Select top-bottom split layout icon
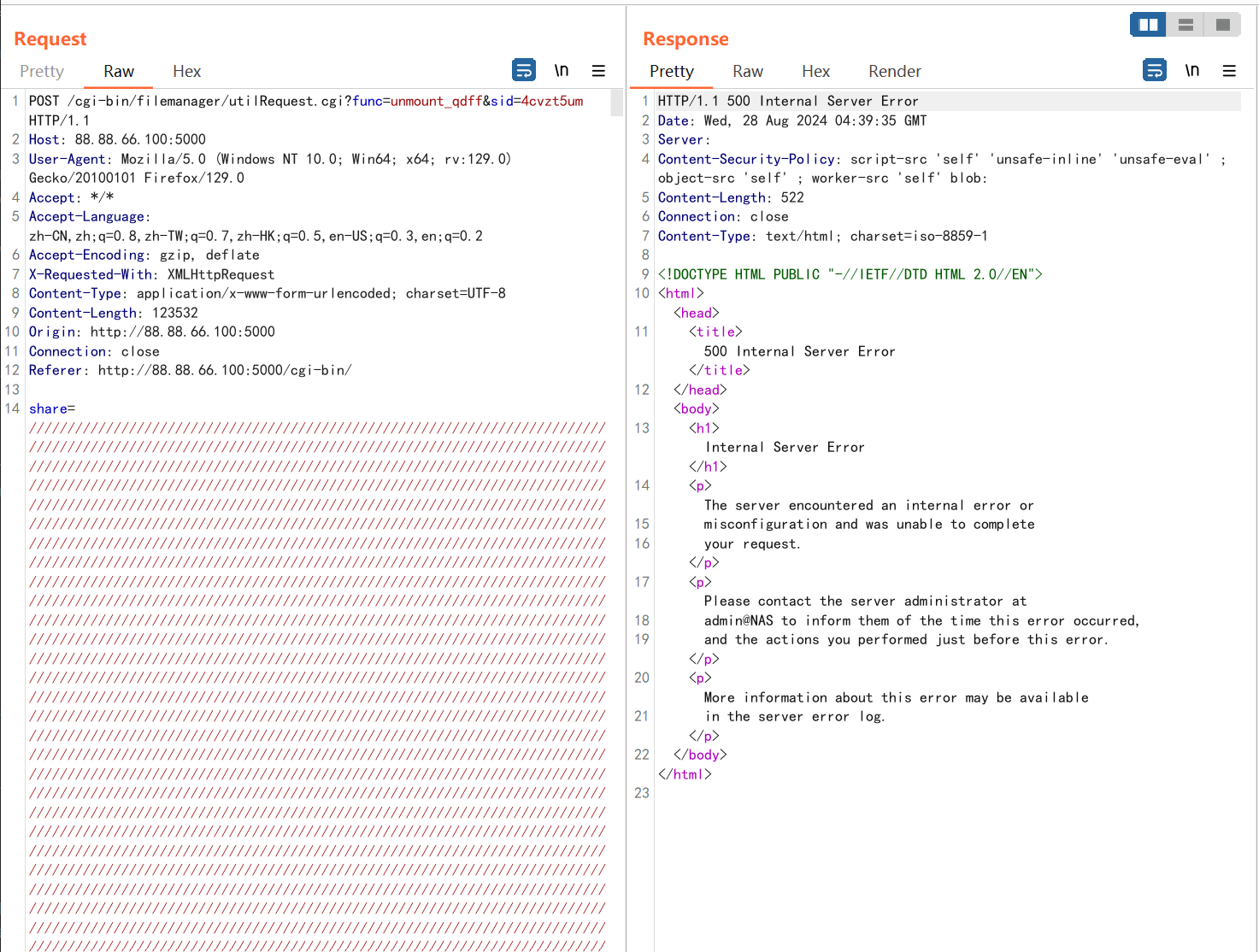Screen dimensions: 1259x952 click(1185, 25)
